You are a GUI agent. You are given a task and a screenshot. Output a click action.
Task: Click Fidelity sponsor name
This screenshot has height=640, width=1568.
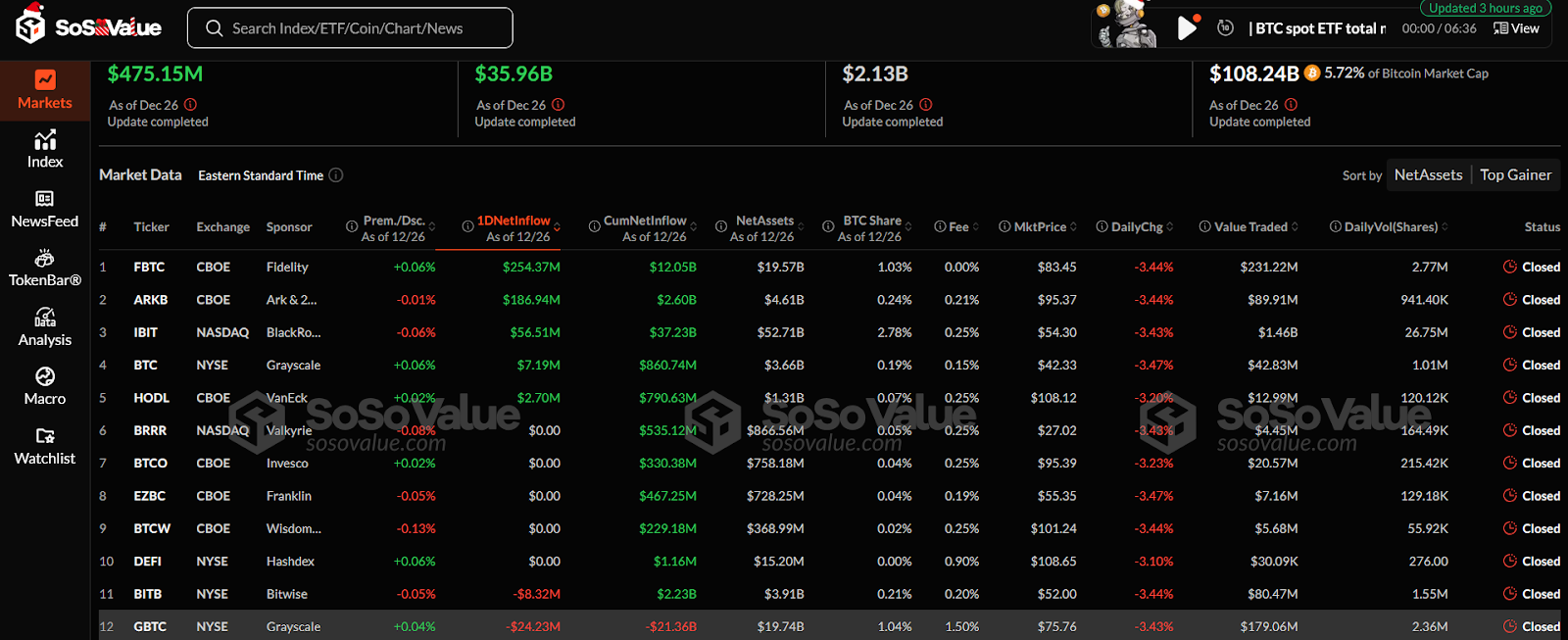287,267
